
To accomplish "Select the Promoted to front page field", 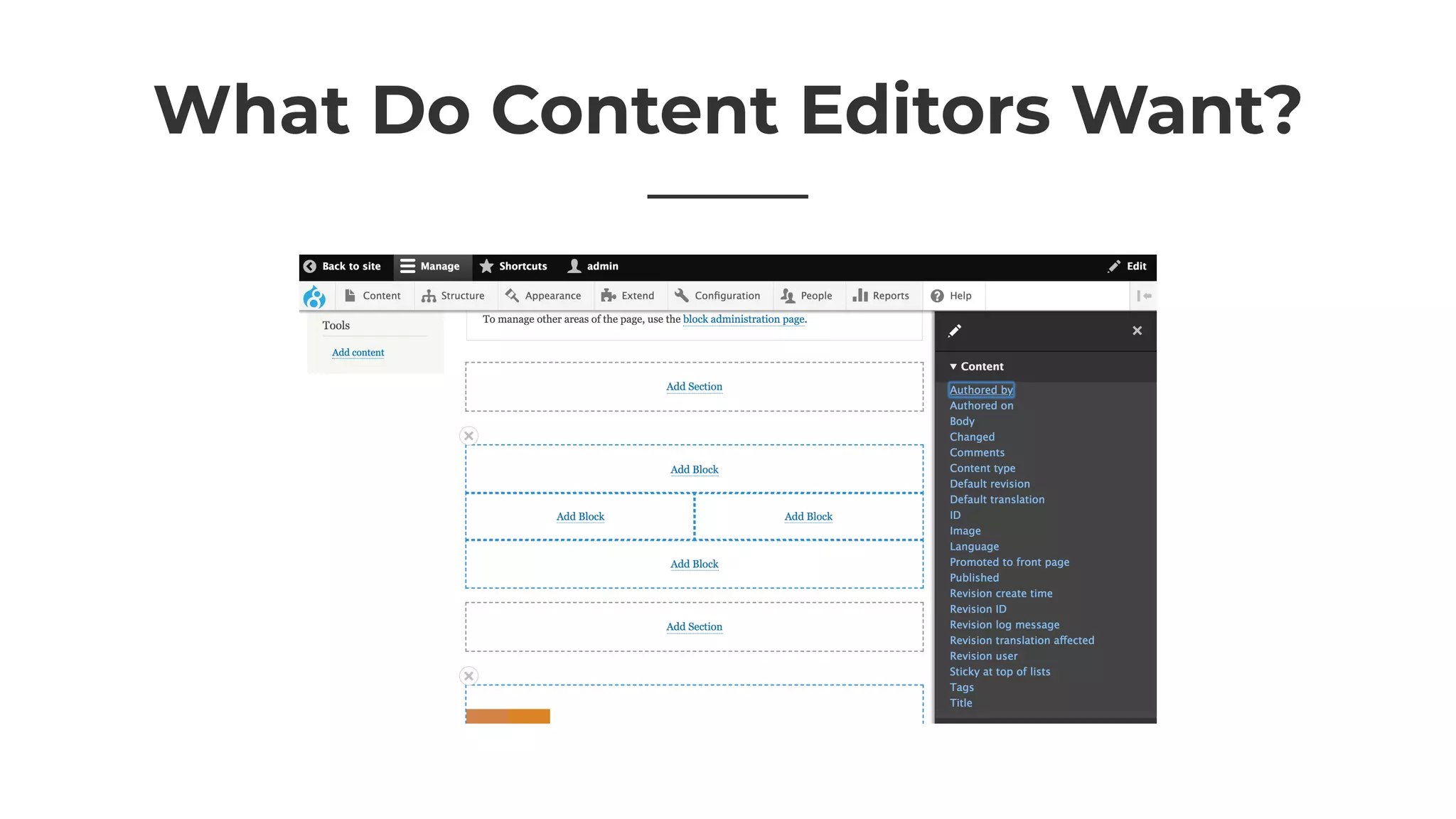I will point(1010,562).
